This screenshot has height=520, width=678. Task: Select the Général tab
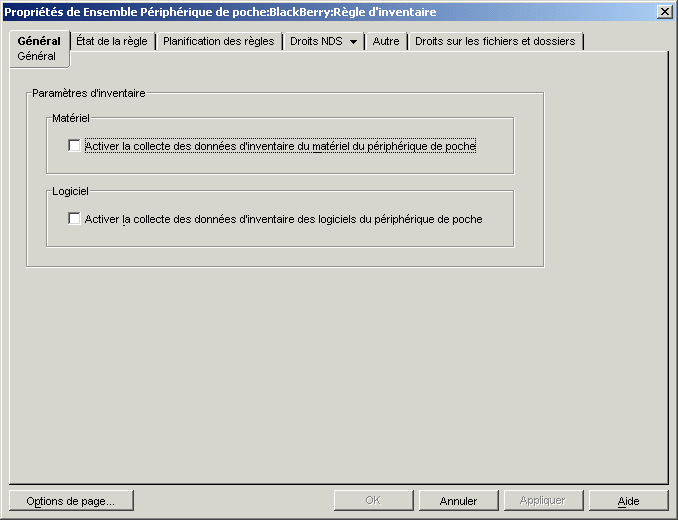click(39, 48)
